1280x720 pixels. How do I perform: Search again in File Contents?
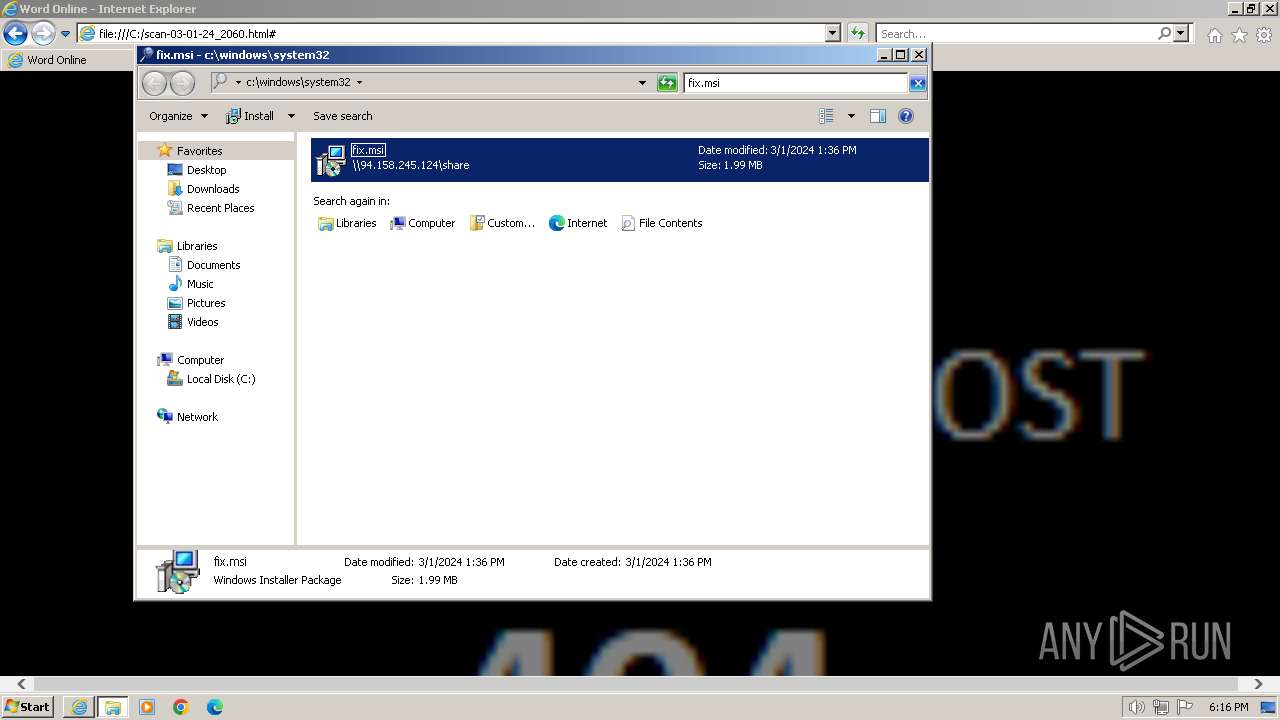coord(662,223)
